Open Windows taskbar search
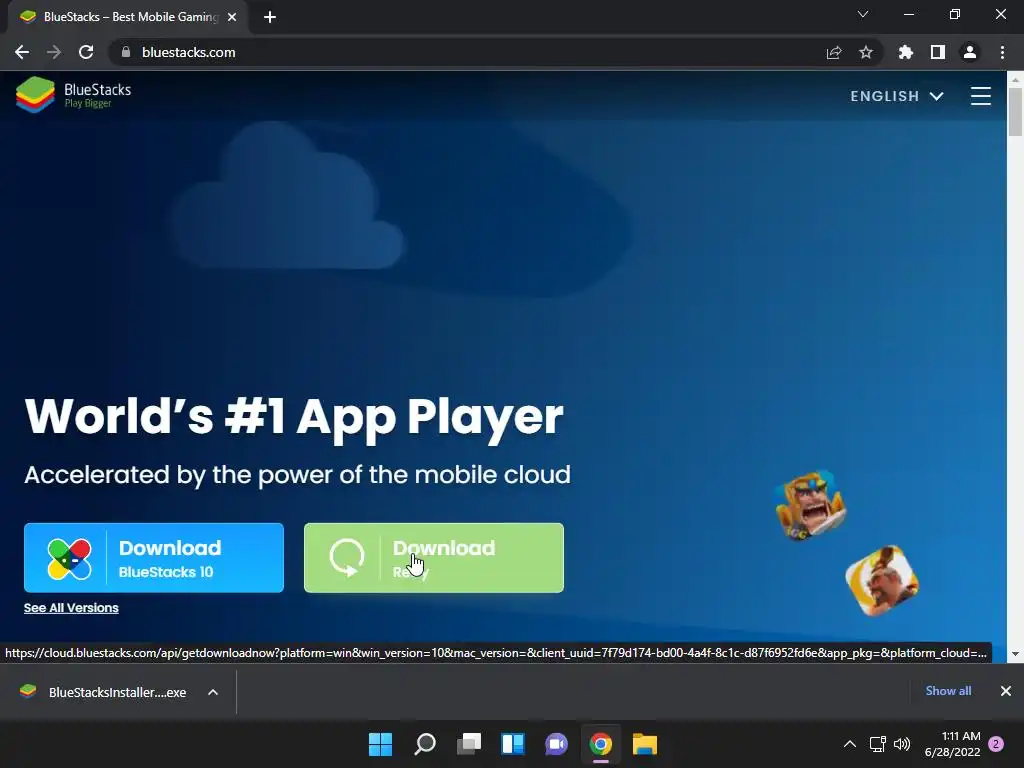This screenshot has width=1024, height=768. [424, 744]
